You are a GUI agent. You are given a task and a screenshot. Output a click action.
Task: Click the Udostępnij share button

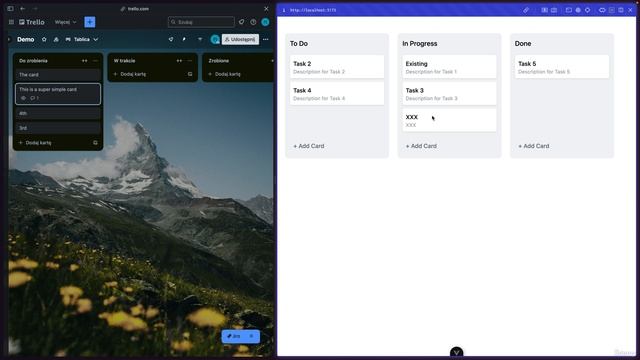tap(240, 40)
